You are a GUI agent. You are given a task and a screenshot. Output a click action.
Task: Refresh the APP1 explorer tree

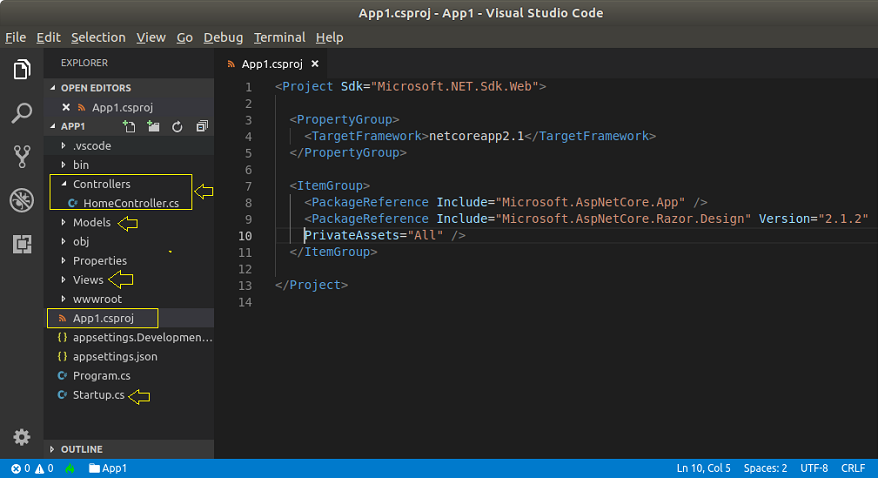(x=177, y=126)
